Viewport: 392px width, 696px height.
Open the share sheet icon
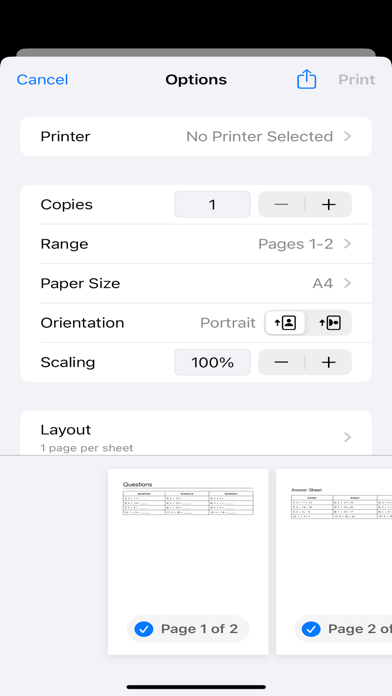[x=306, y=79]
